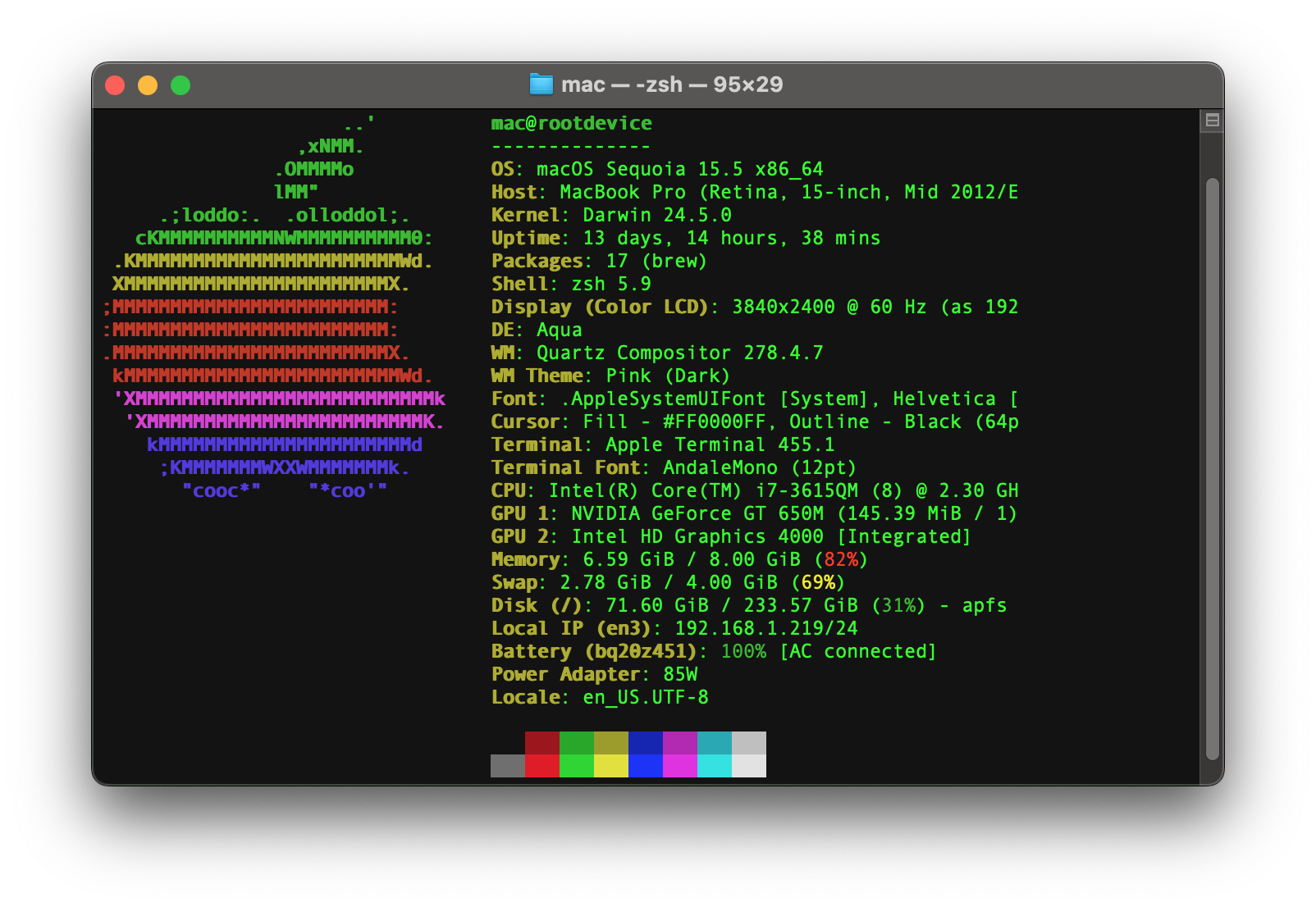Click the split pane icon above scrollbar
Image resolution: width=1316 pixels, height=907 pixels.
point(1212,121)
